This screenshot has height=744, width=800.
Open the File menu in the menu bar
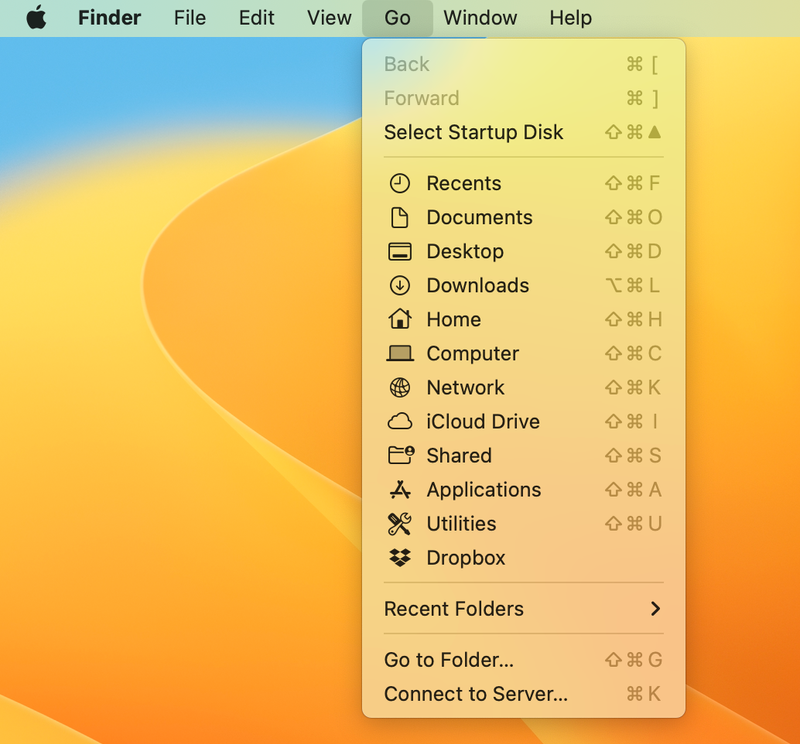189,18
